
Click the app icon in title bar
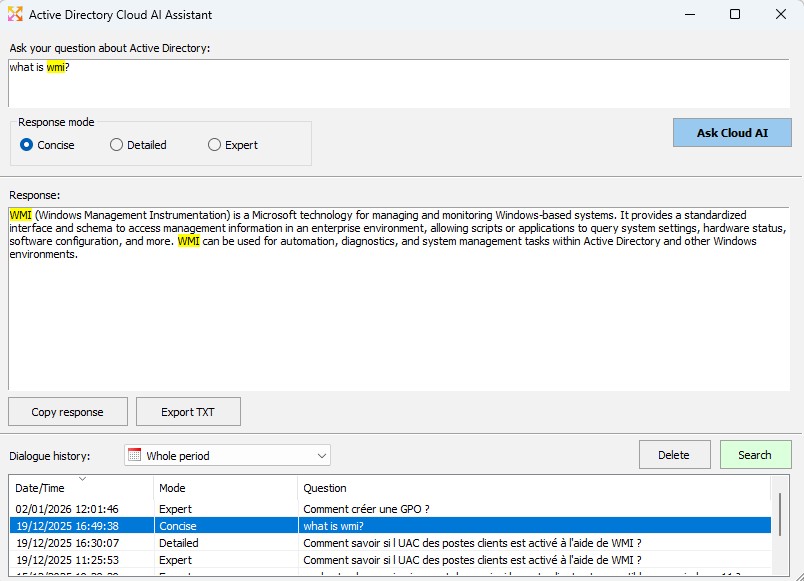tap(15, 15)
